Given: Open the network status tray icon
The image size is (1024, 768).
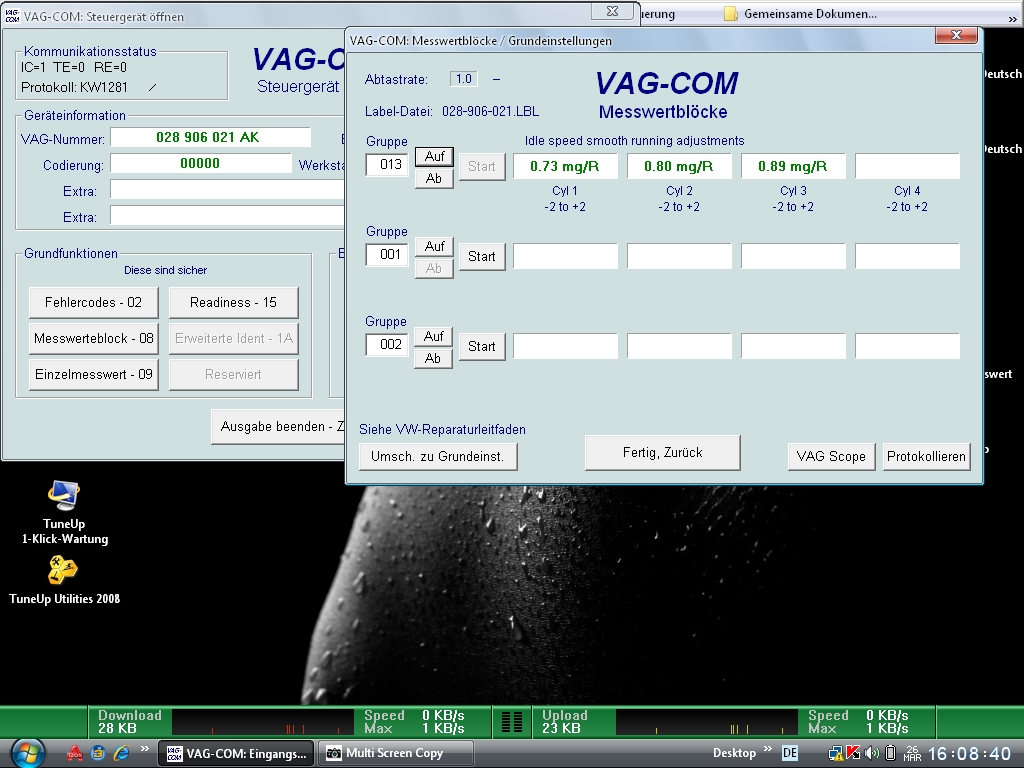Looking at the screenshot, I should pyautogui.click(x=836, y=754).
